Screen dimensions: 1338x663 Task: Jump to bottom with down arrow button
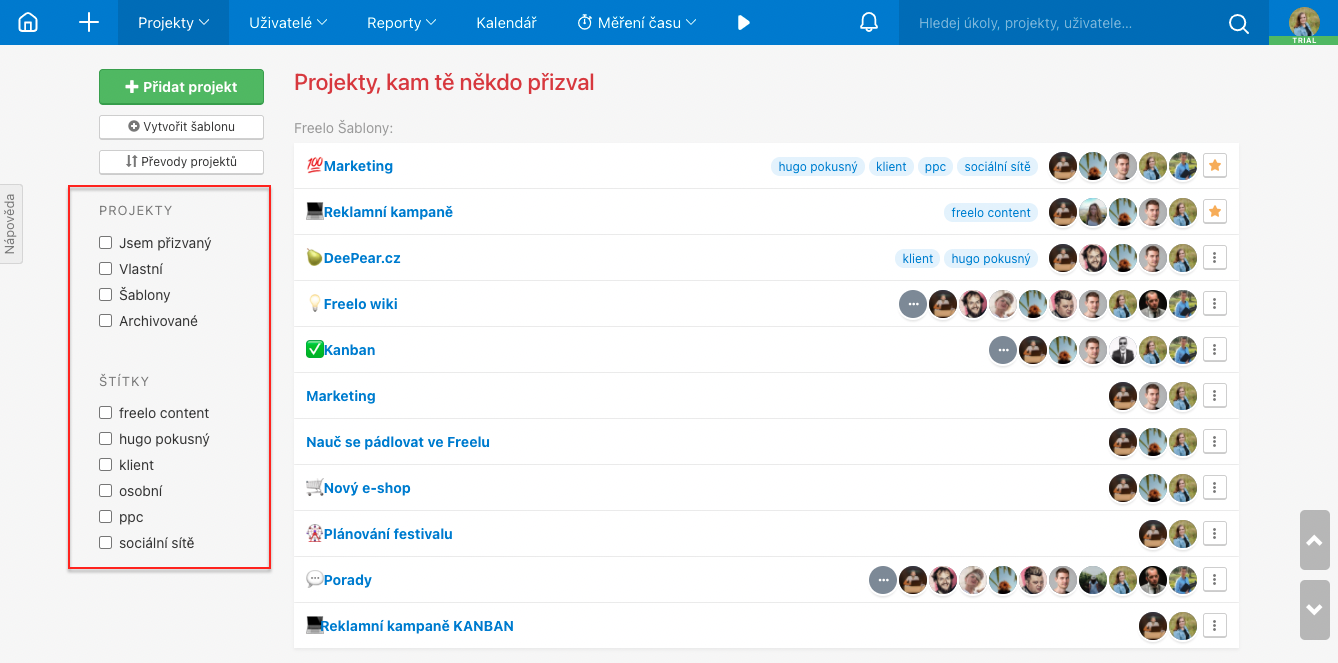click(1315, 610)
